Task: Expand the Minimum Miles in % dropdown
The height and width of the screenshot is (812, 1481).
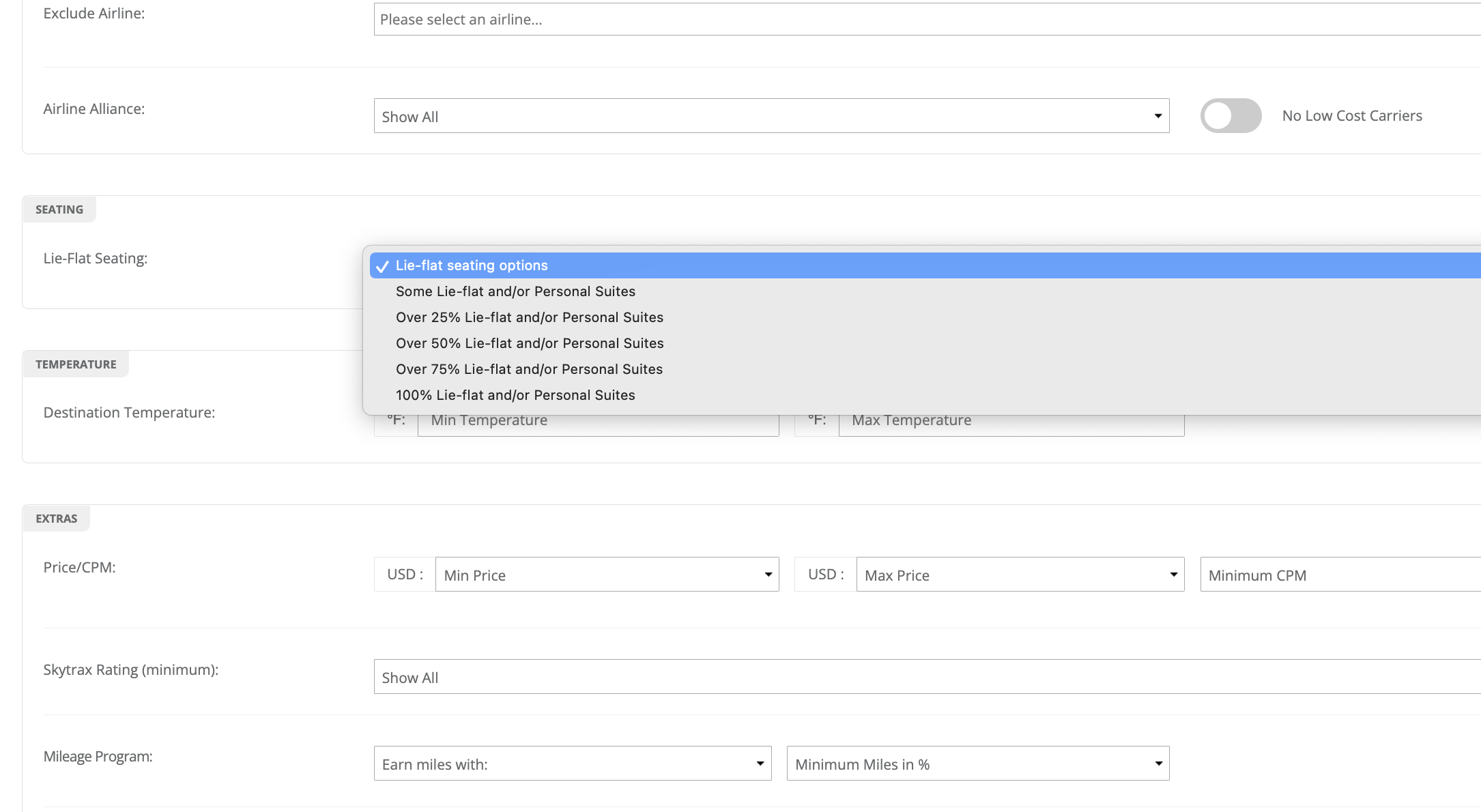Action: coord(977,764)
